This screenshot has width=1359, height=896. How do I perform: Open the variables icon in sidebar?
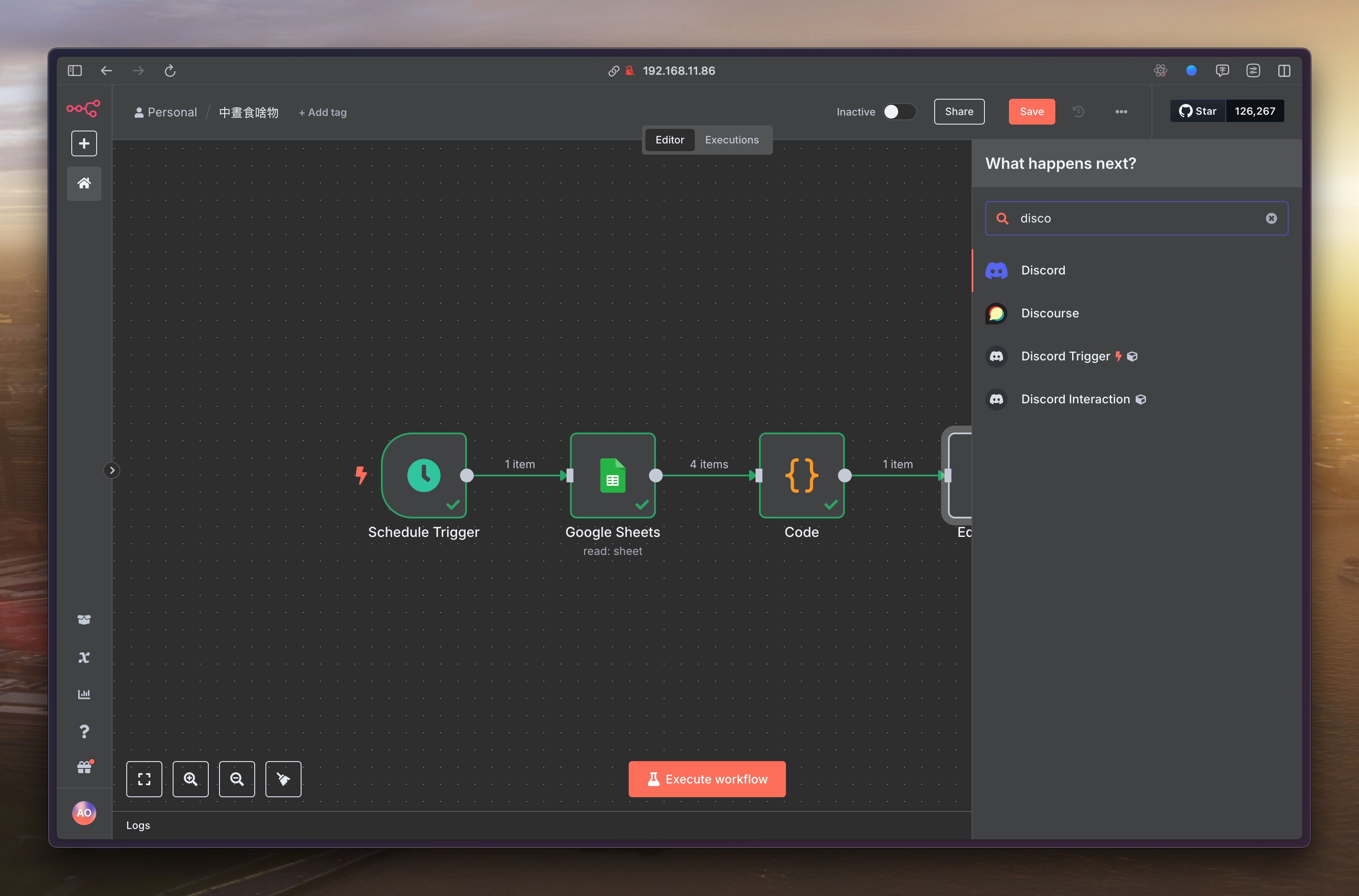(84, 657)
